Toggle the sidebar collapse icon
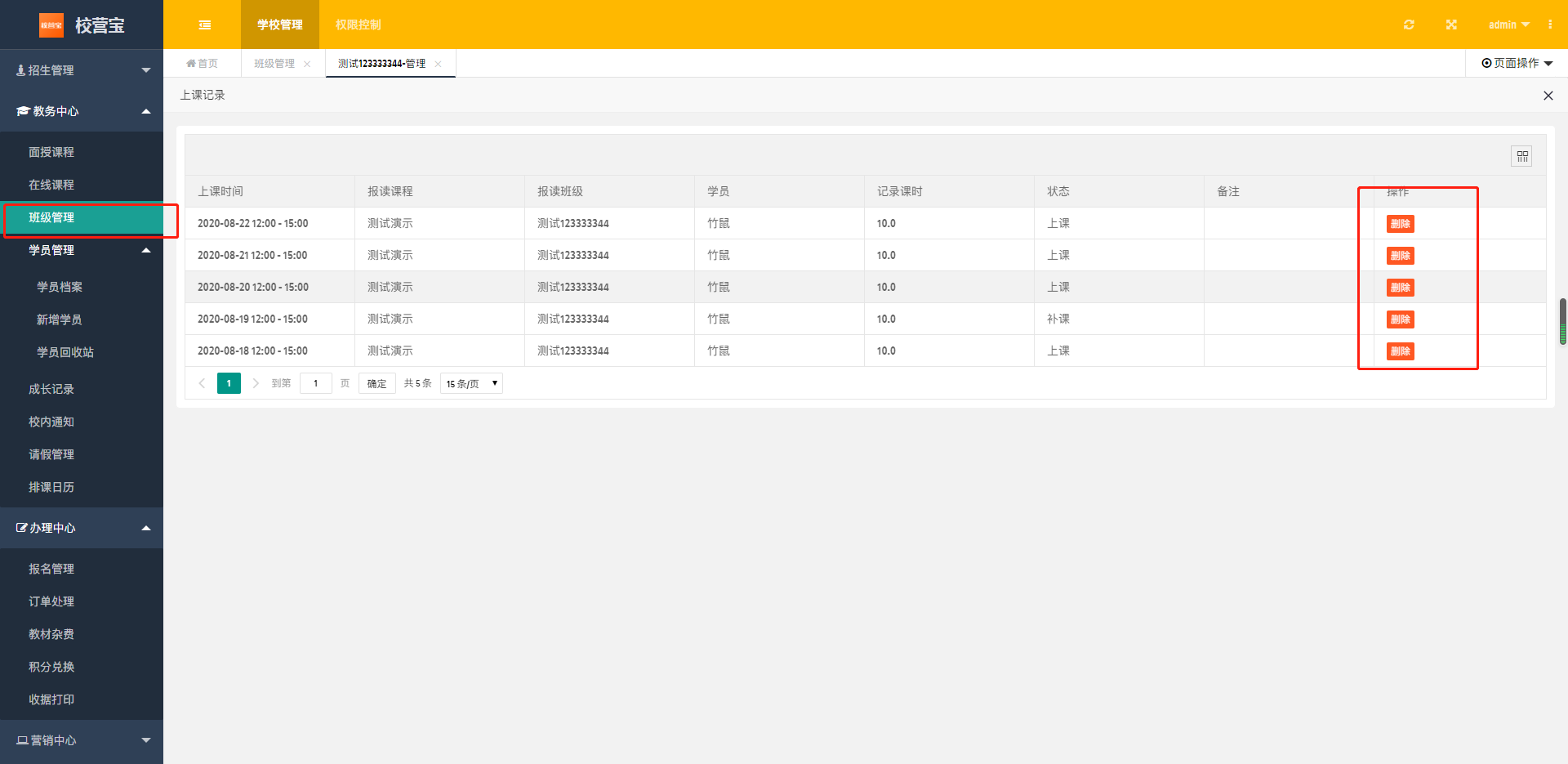 click(205, 25)
